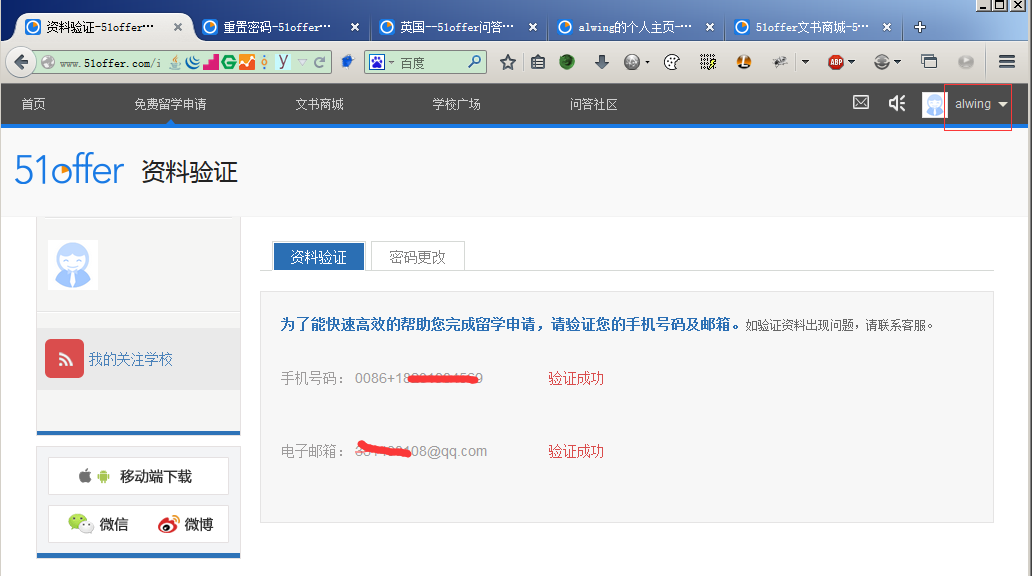Reload the page with the refresh icon
Viewport: 1032px width, 576px height.
tap(320, 62)
